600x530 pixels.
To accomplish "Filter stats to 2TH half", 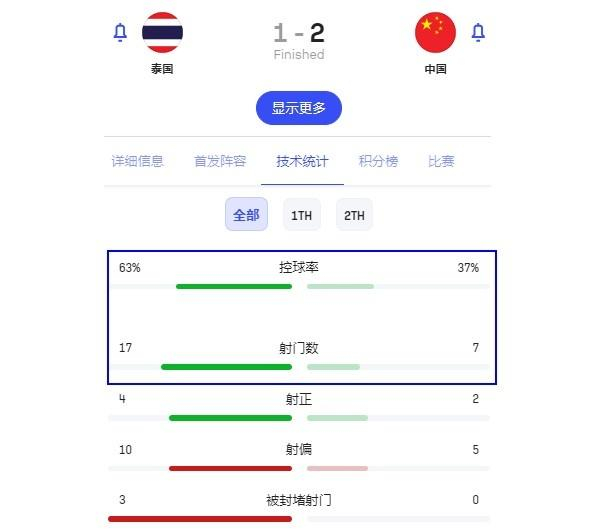I will pos(354,215).
